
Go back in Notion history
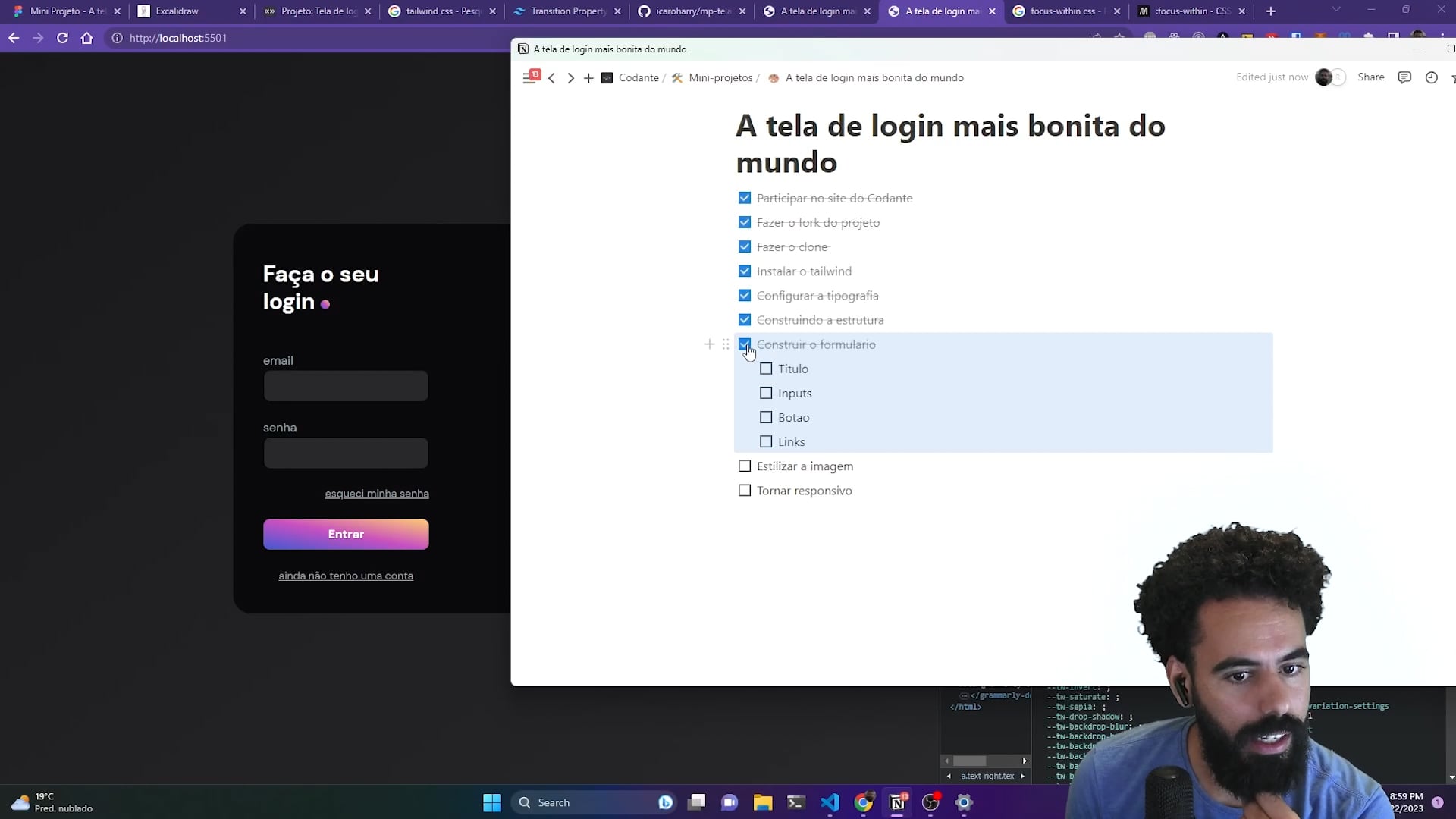click(x=551, y=78)
